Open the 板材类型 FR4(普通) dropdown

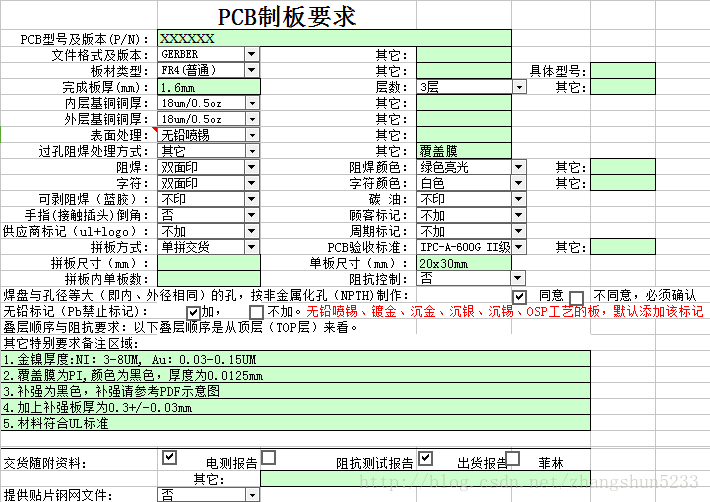pos(252,70)
